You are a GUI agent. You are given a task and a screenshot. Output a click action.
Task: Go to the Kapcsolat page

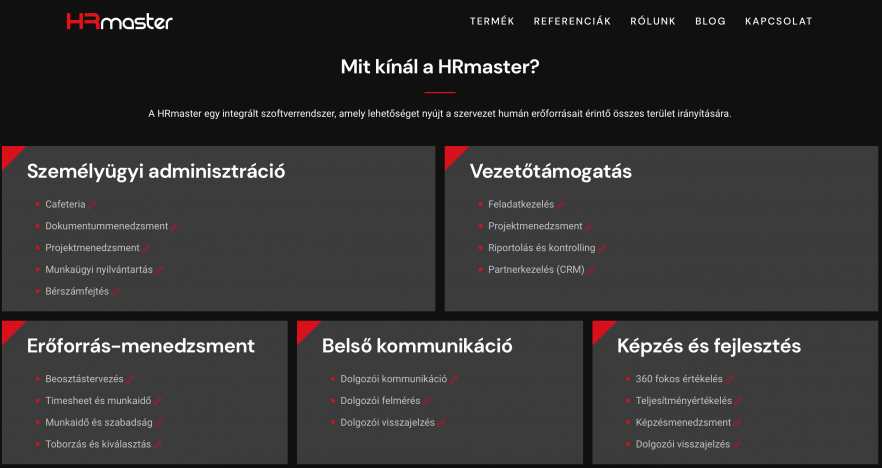[778, 21]
